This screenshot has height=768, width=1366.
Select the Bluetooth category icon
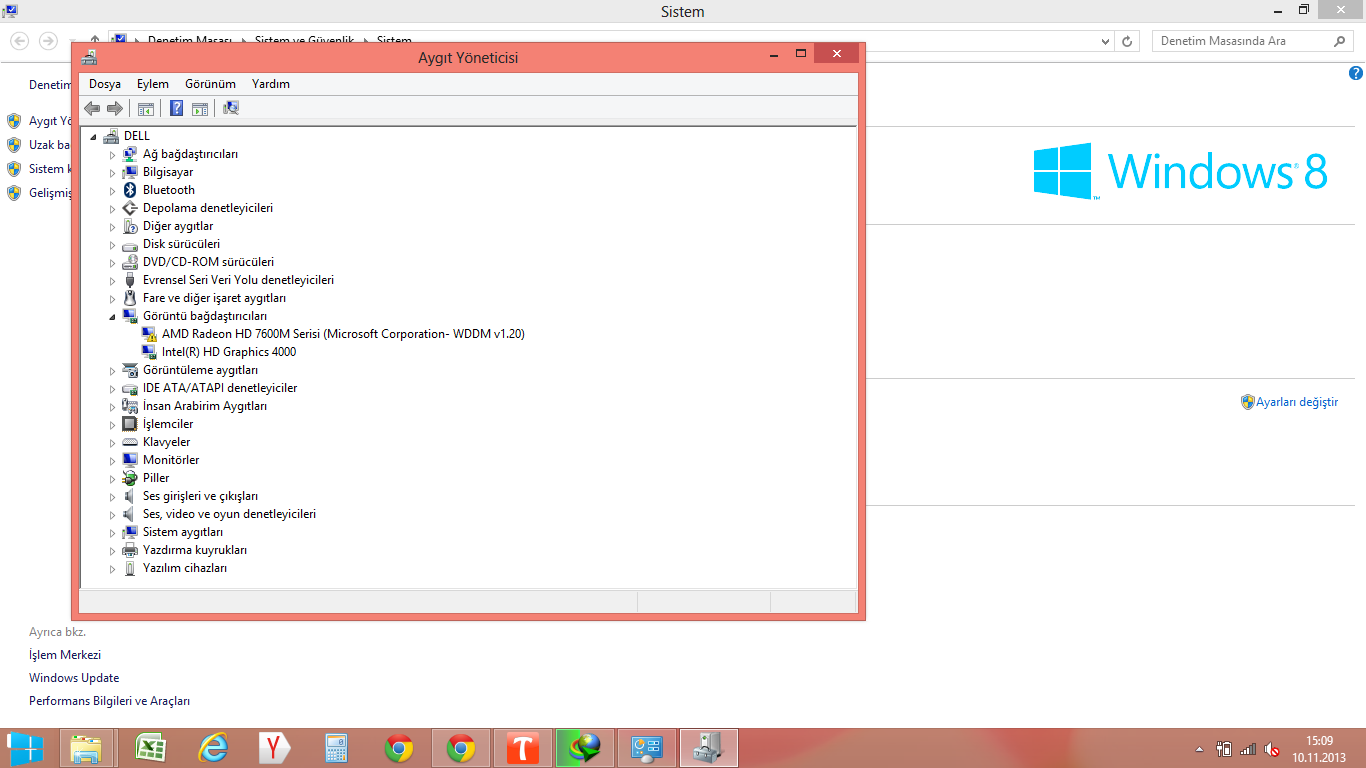tap(129, 190)
